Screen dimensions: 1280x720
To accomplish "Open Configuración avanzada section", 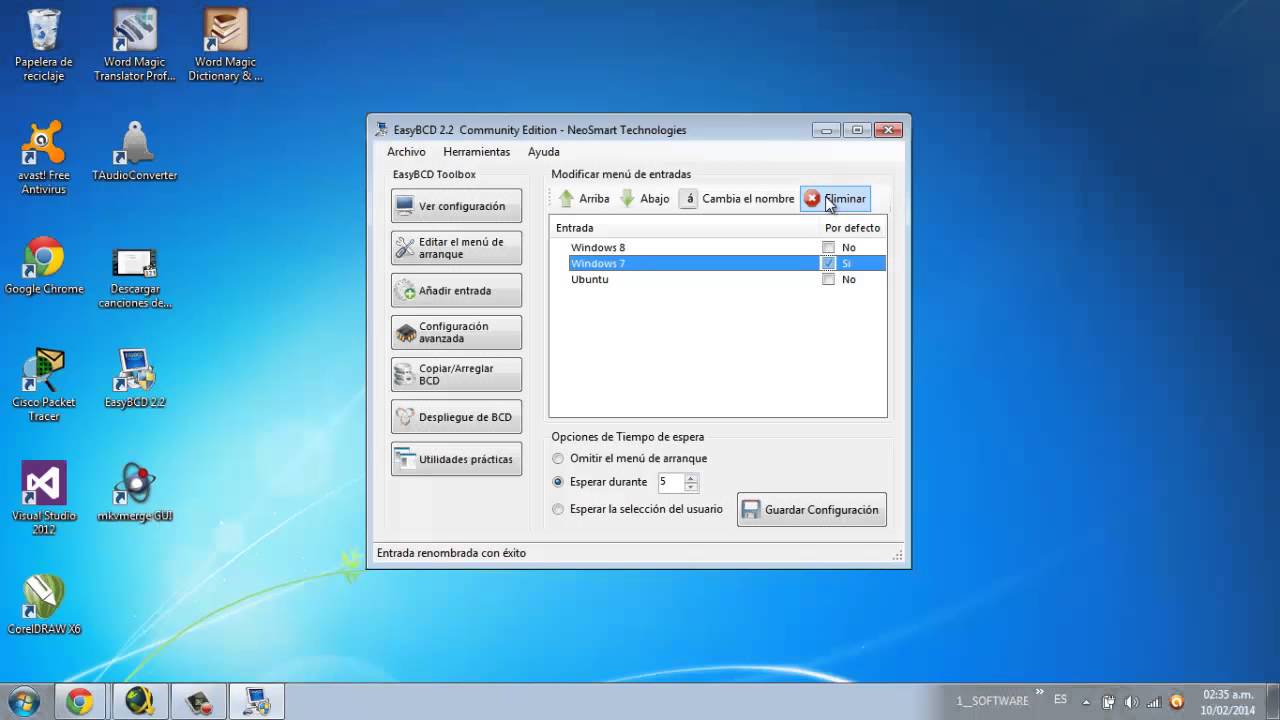I will (x=456, y=332).
